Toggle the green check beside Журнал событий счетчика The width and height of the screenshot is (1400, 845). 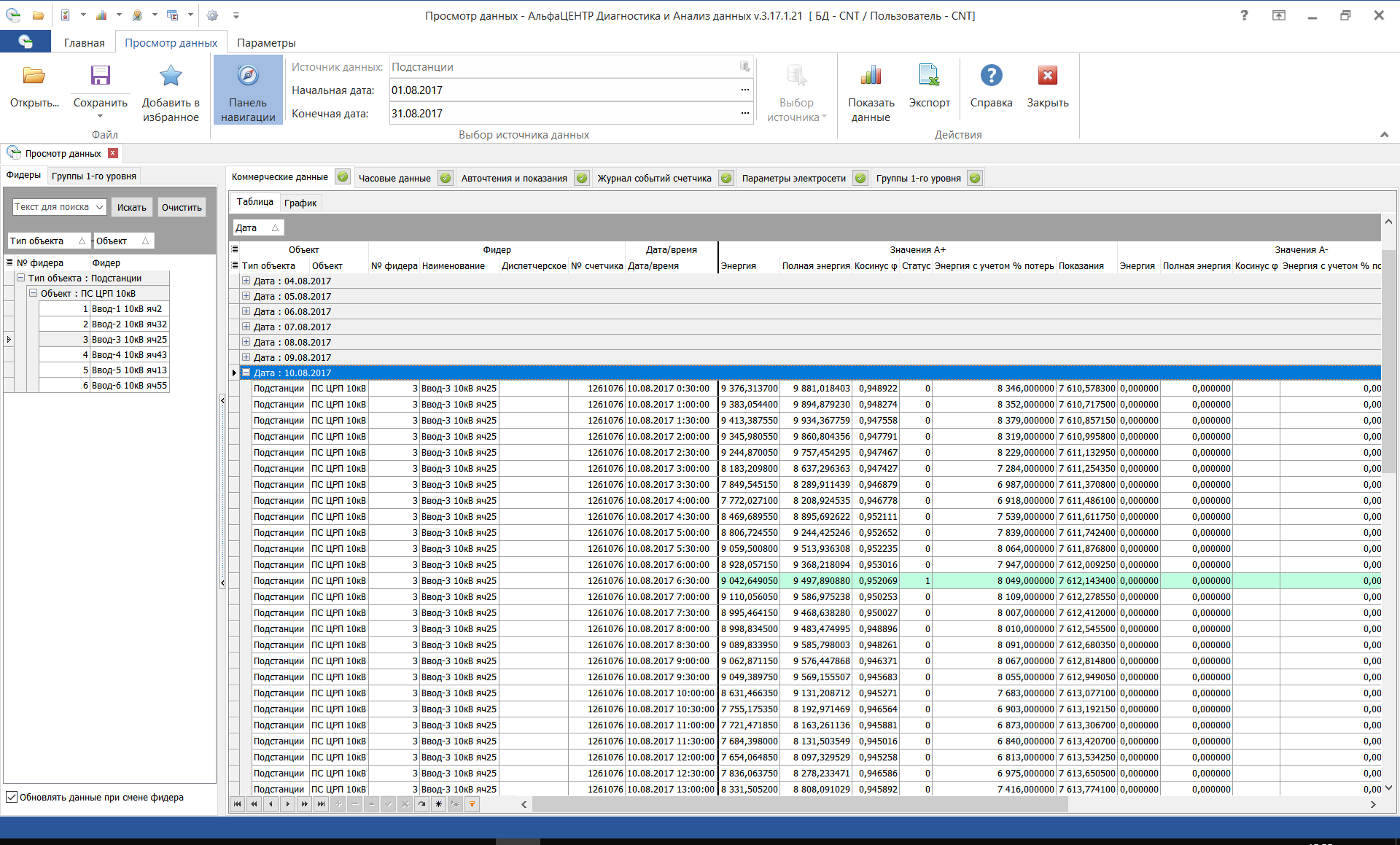click(x=726, y=177)
